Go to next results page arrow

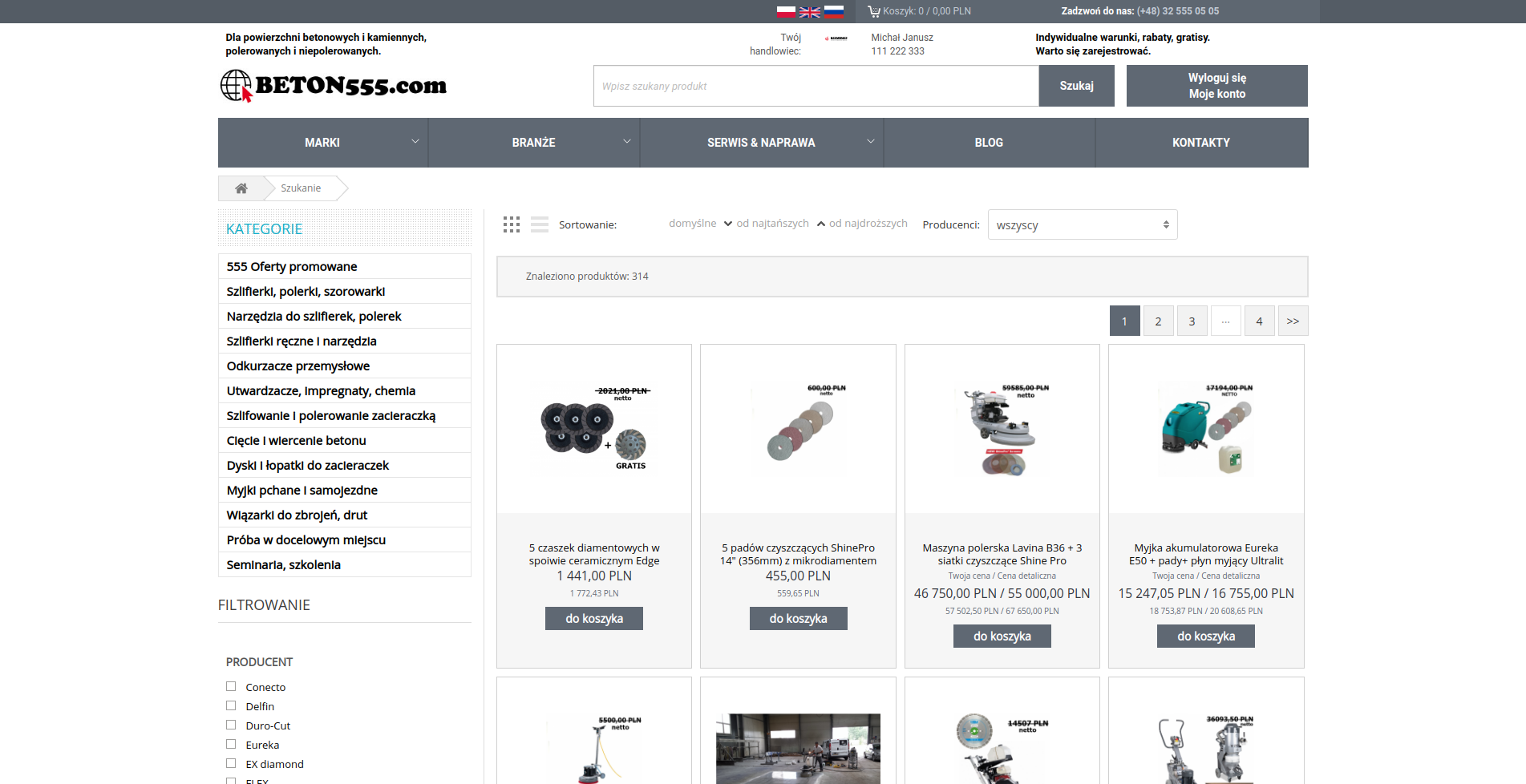(x=1293, y=321)
